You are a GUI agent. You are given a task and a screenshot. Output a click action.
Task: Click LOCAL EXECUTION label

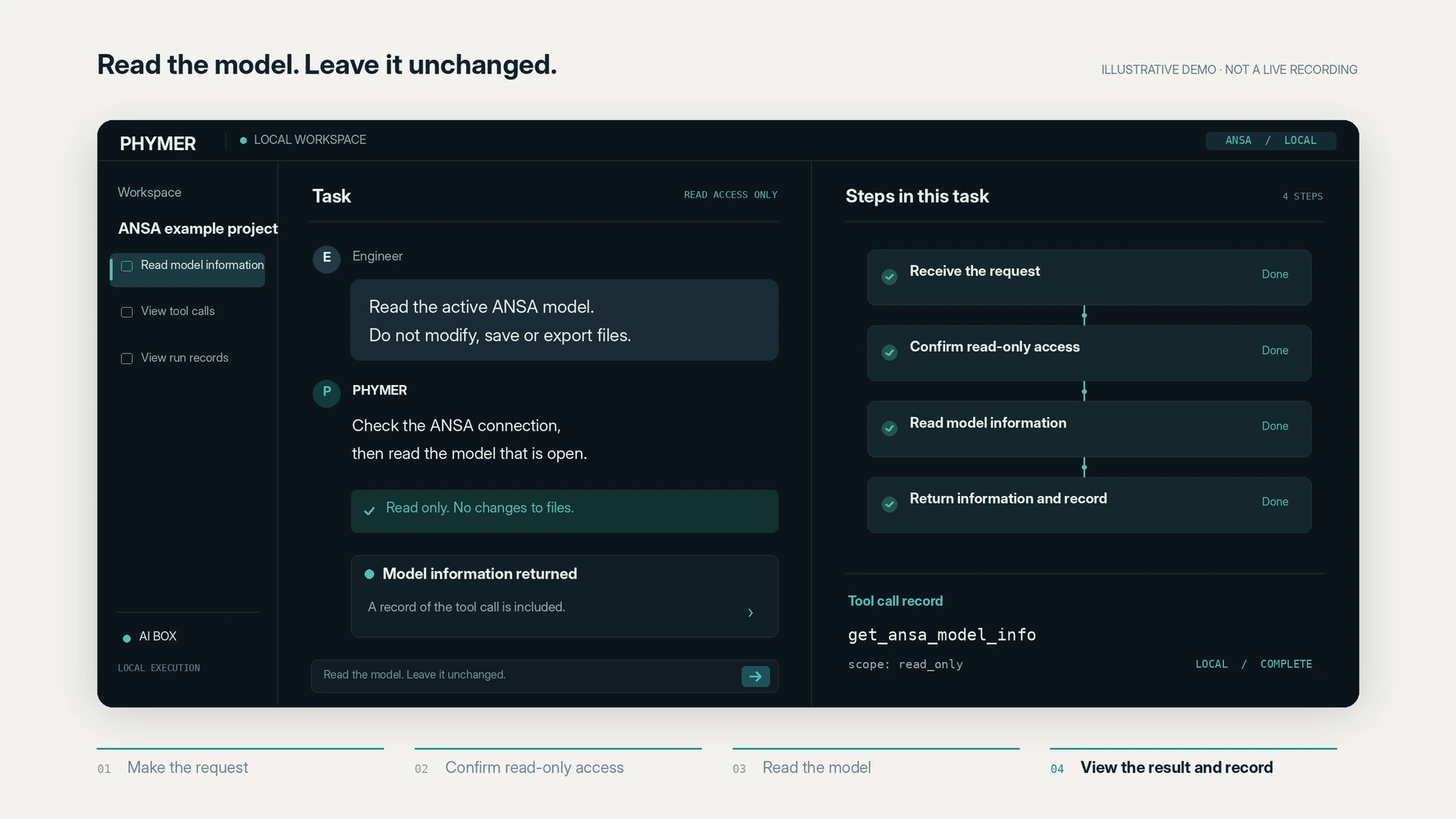tap(158, 668)
